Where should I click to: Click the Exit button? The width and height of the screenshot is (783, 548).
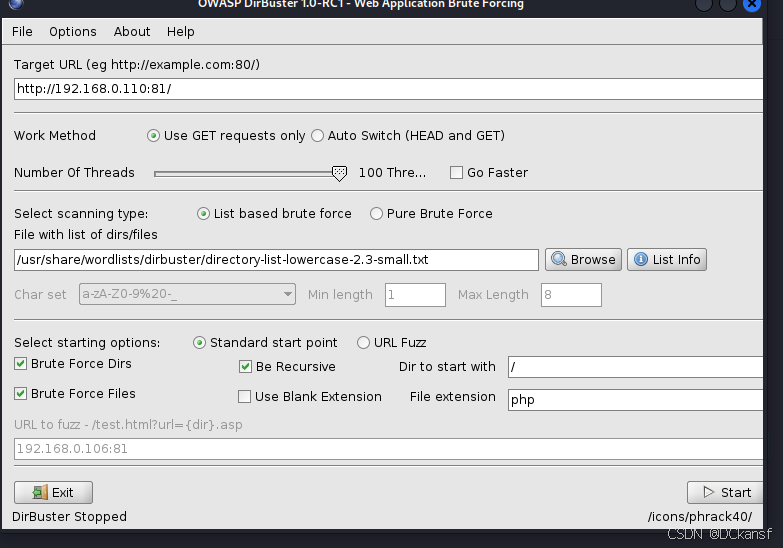53,493
